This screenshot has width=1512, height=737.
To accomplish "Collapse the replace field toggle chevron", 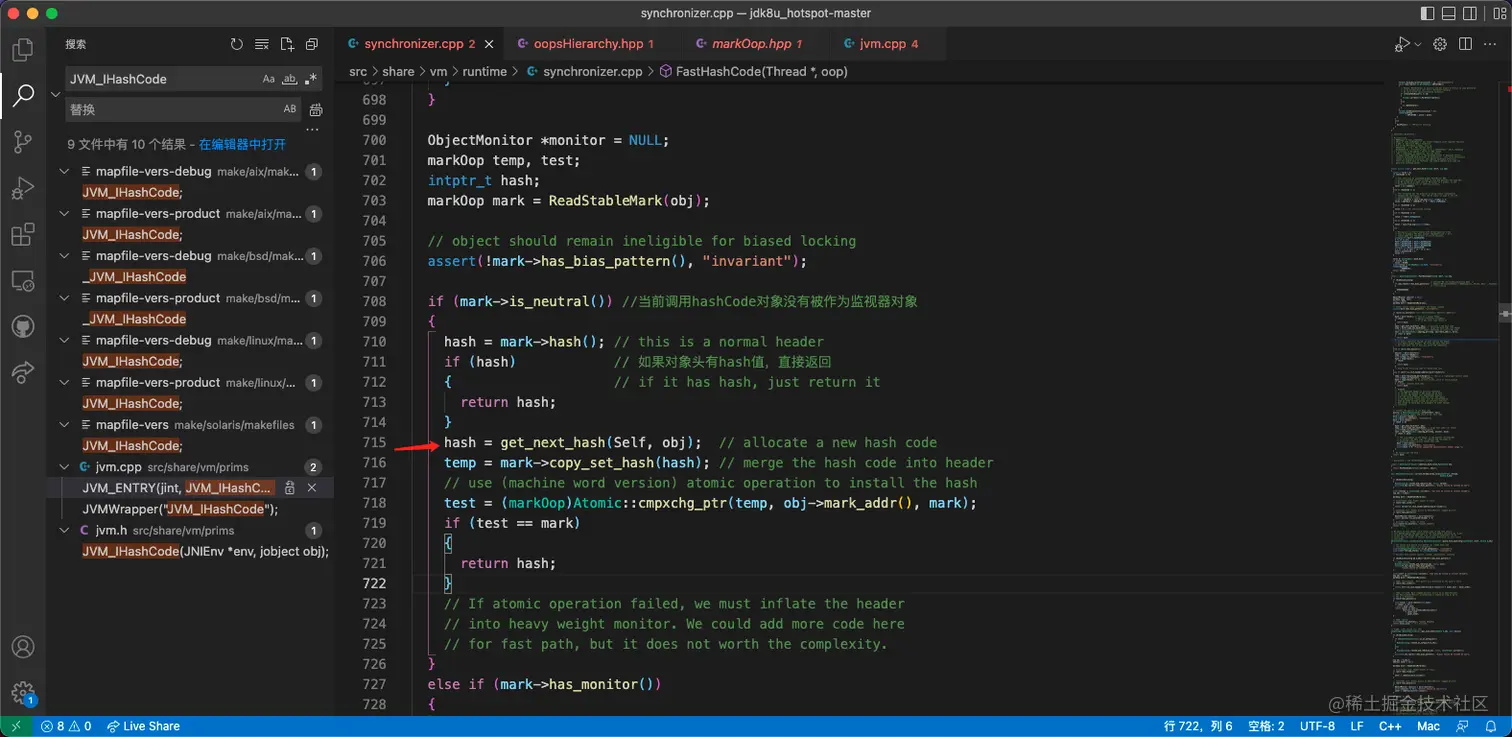I will click(55, 94).
